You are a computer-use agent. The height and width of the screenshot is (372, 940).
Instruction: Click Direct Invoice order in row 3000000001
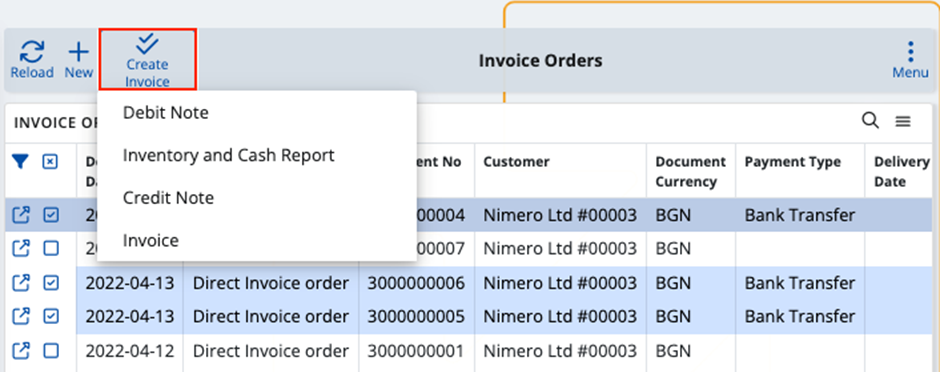[270, 350]
